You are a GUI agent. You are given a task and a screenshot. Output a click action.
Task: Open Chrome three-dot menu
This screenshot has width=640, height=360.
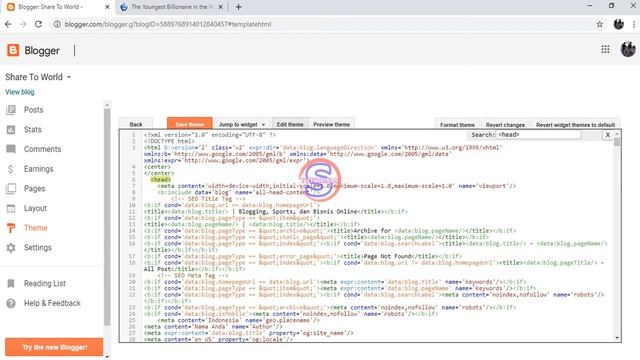pos(634,24)
